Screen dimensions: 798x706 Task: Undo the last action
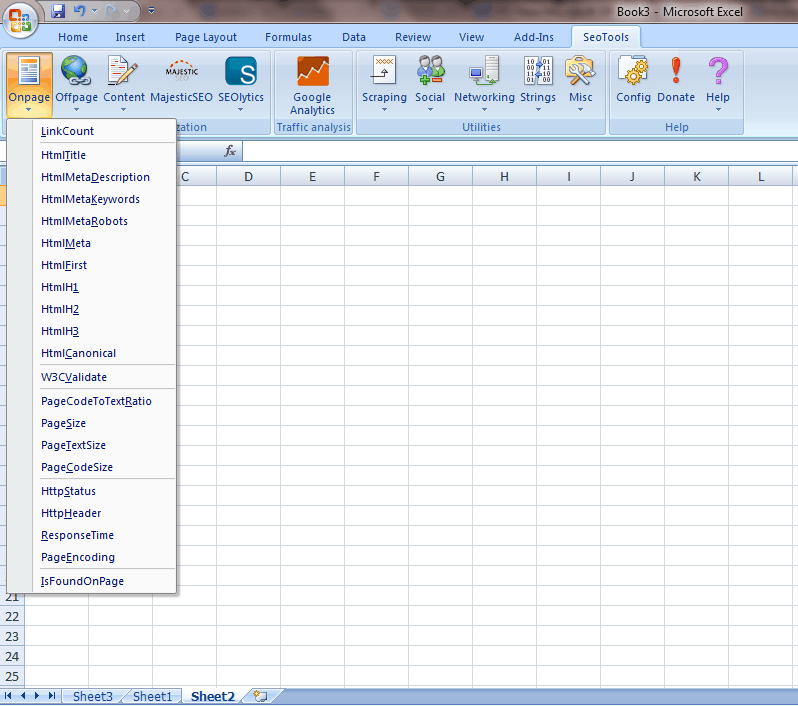point(80,10)
